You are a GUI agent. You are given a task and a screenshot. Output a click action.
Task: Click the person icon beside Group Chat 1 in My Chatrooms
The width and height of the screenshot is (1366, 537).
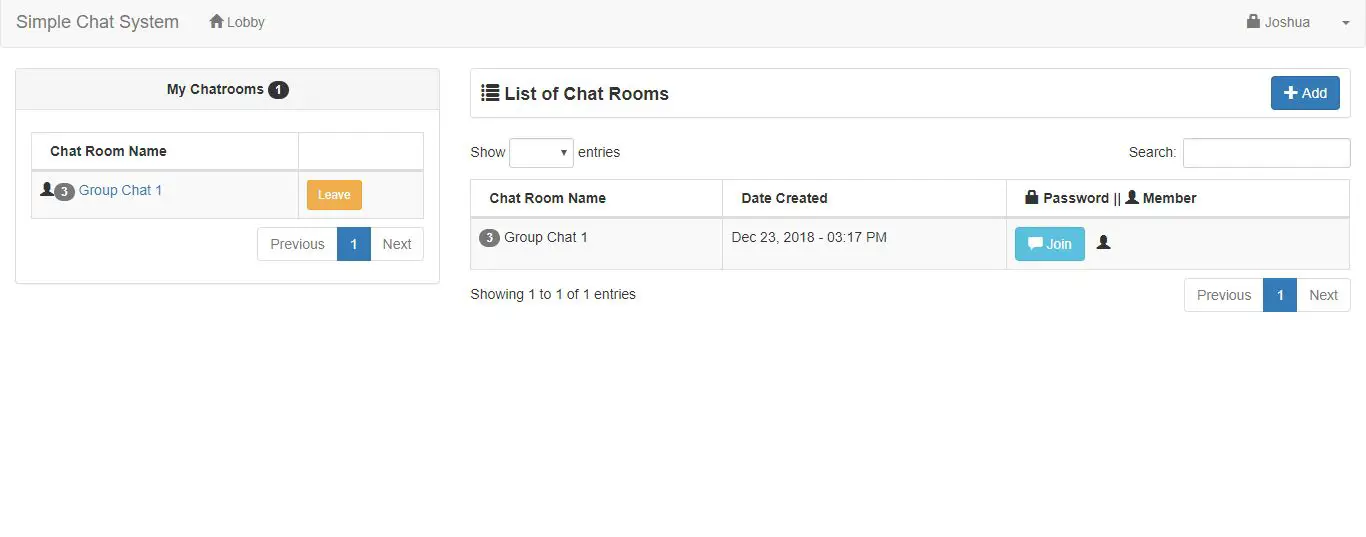46,189
